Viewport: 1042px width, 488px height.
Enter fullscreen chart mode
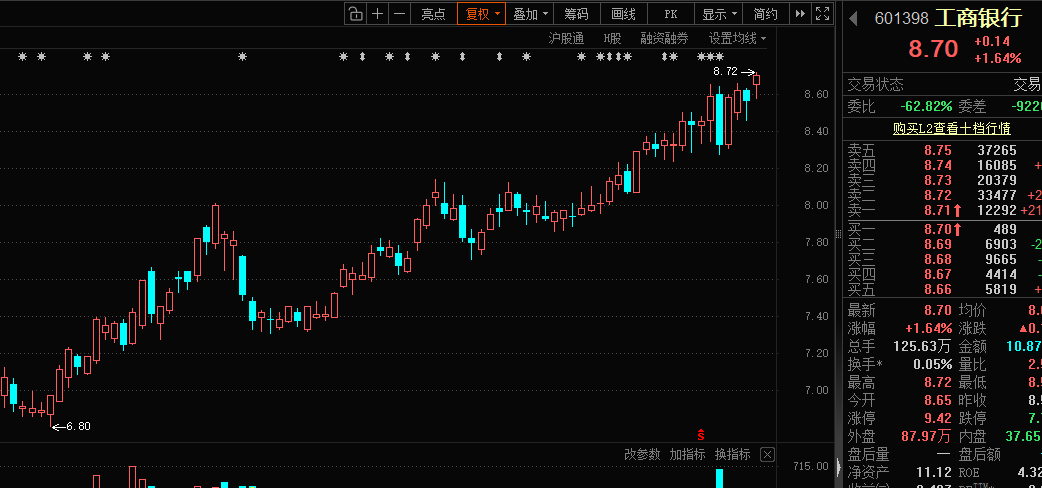(821, 13)
